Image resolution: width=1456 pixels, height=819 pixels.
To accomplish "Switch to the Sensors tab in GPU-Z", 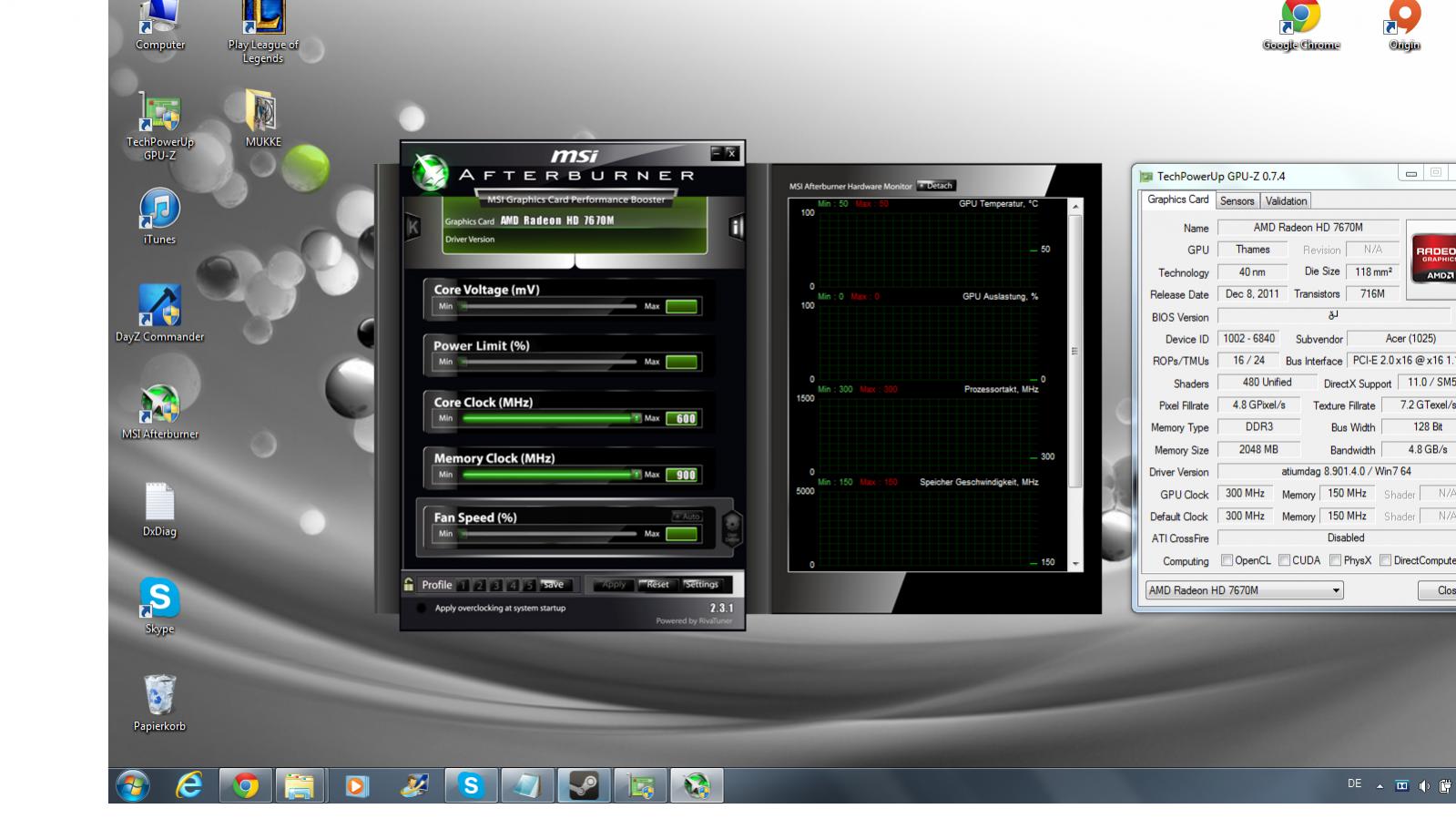I will [x=1237, y=201].
